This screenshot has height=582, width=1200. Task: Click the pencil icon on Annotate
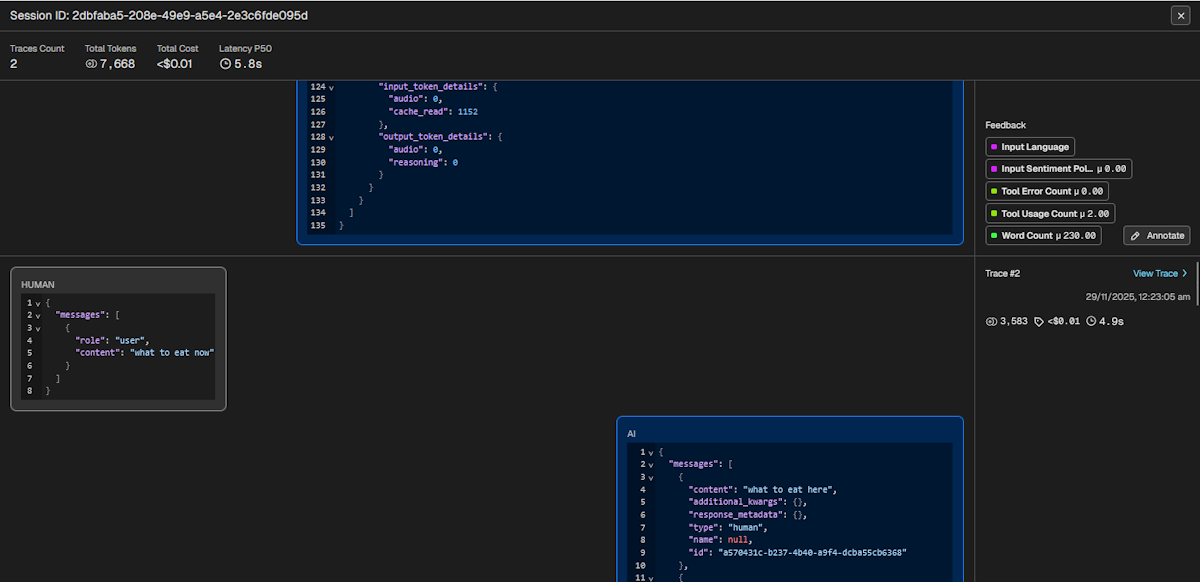tap(1136, 236)
